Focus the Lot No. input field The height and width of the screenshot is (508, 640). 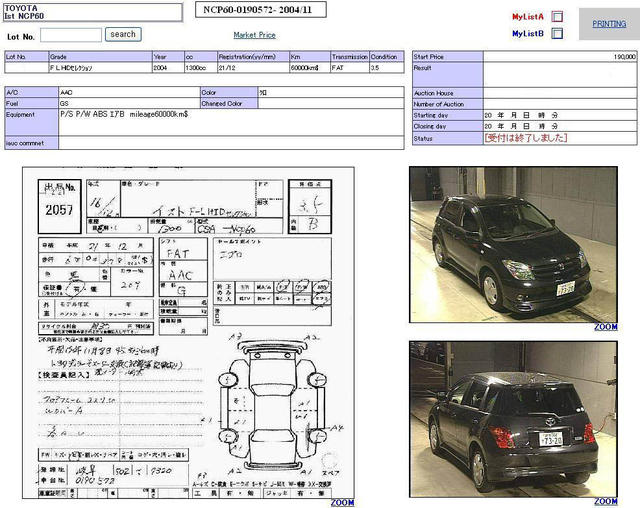click(x=71, y=35)
